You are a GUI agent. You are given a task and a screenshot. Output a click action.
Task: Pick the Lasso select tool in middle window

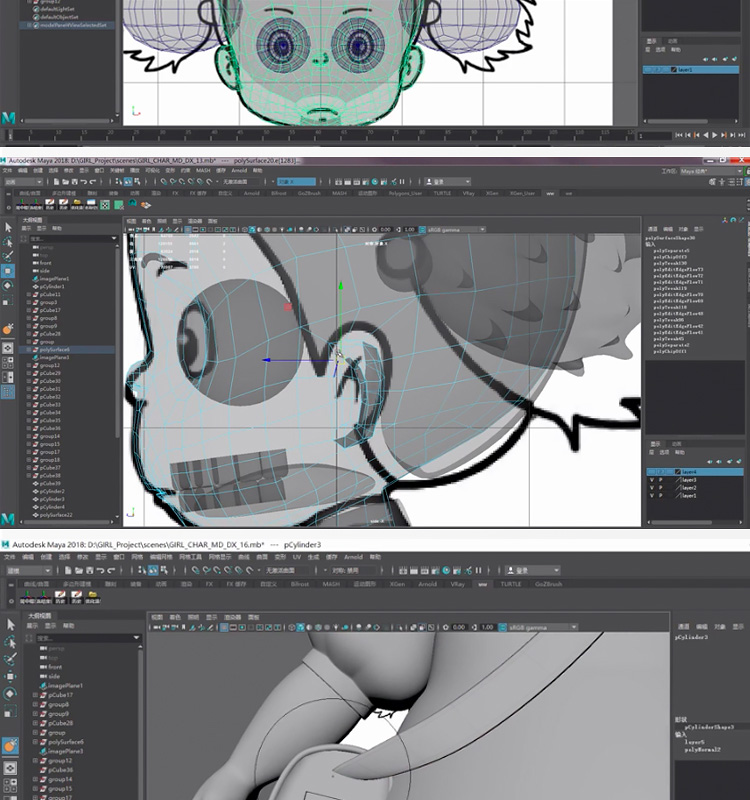pos(8,241)
